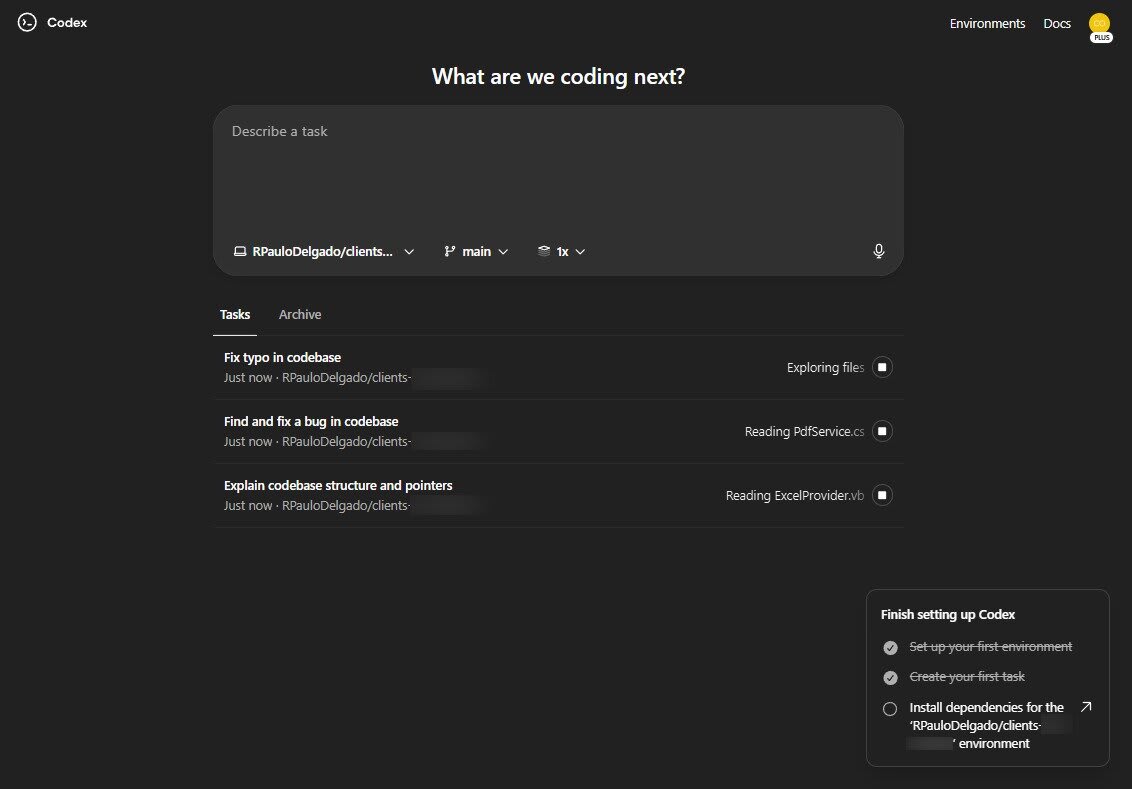Switch to the Archive tab
Image resolution: width=1132 pixels, height=789 pixels.
pos(300,315)
